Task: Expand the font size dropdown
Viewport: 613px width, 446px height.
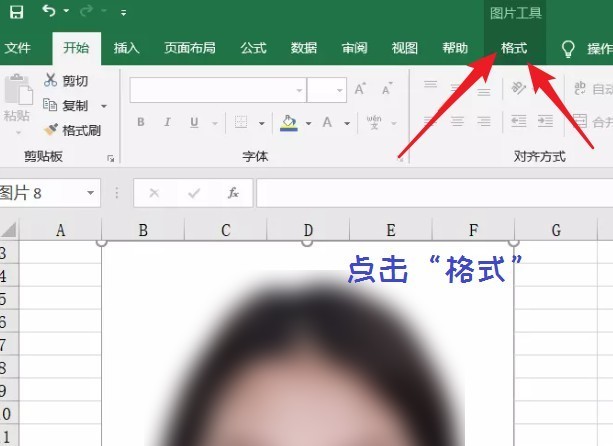Action: pyautogui.click(x=340, y=90)
